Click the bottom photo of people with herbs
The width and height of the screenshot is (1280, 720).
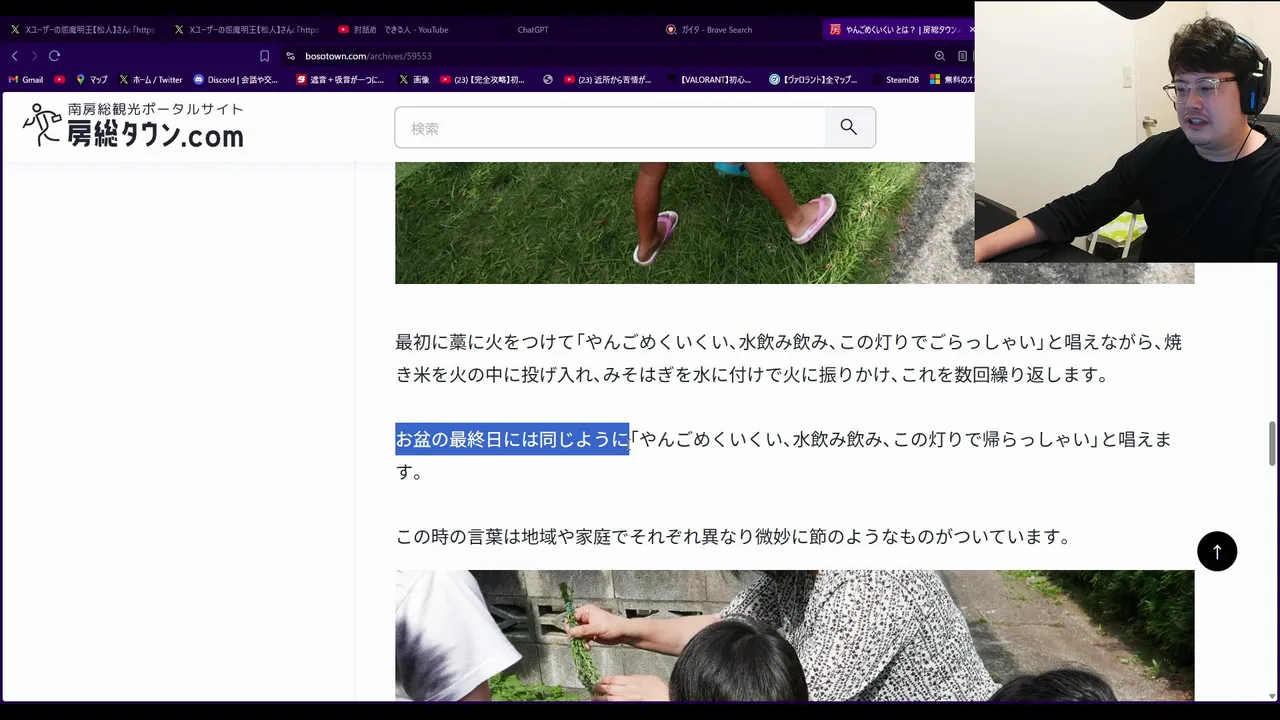pos(794,635)
